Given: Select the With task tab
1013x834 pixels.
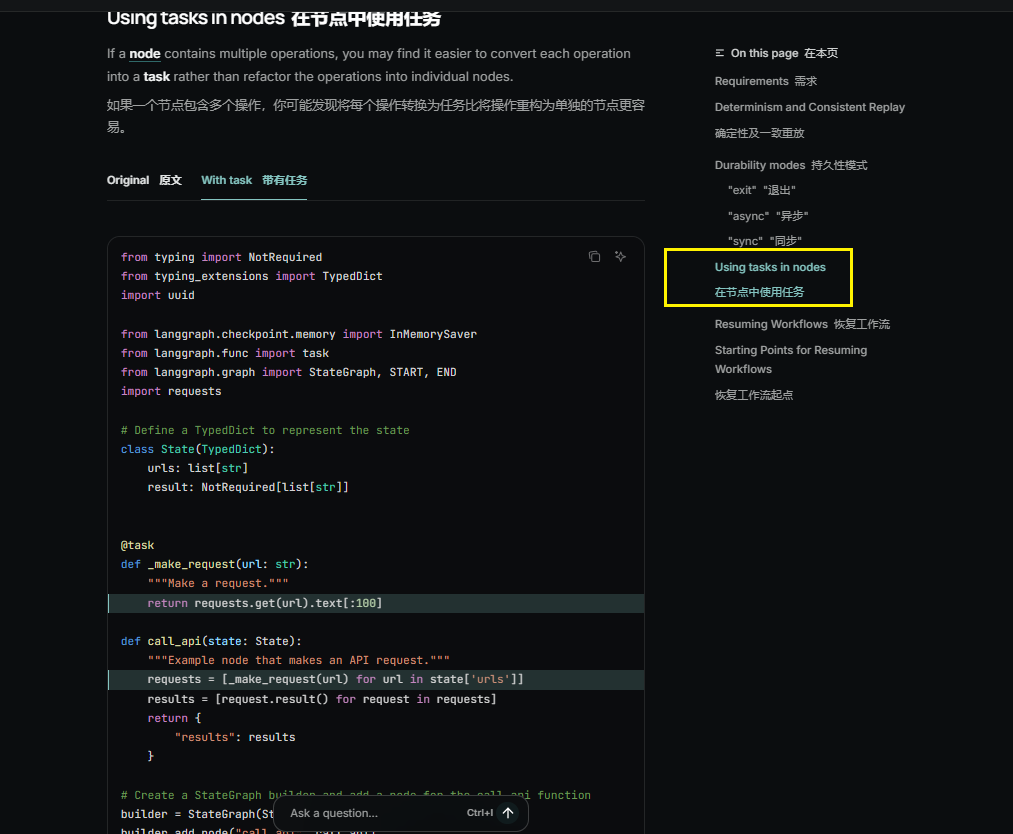Looking at the screenshot, I should [254, 180].
